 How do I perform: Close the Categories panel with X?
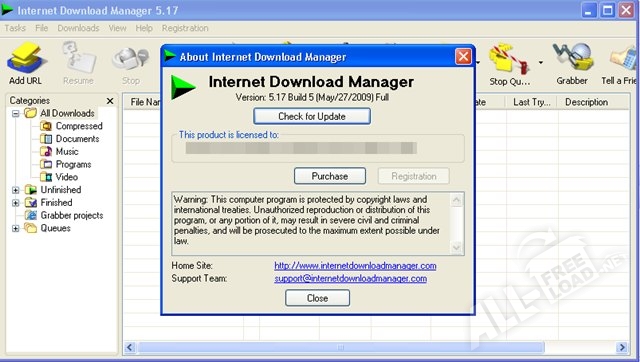pyautogui.click(x=110, y=101)
